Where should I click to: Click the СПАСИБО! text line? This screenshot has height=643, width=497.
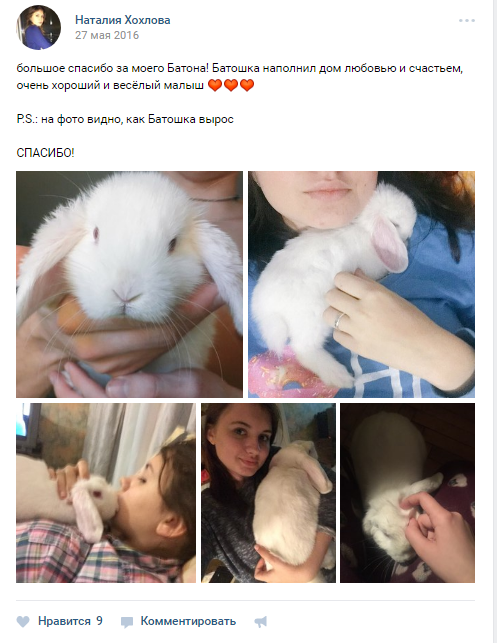(46, 153)
